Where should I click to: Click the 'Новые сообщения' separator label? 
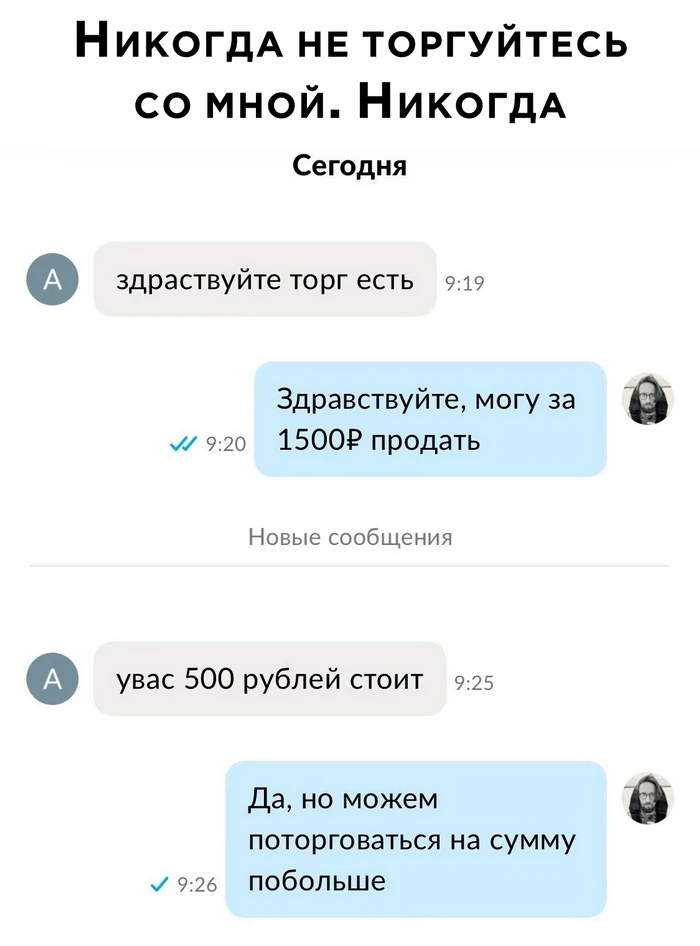click(350, 537)
